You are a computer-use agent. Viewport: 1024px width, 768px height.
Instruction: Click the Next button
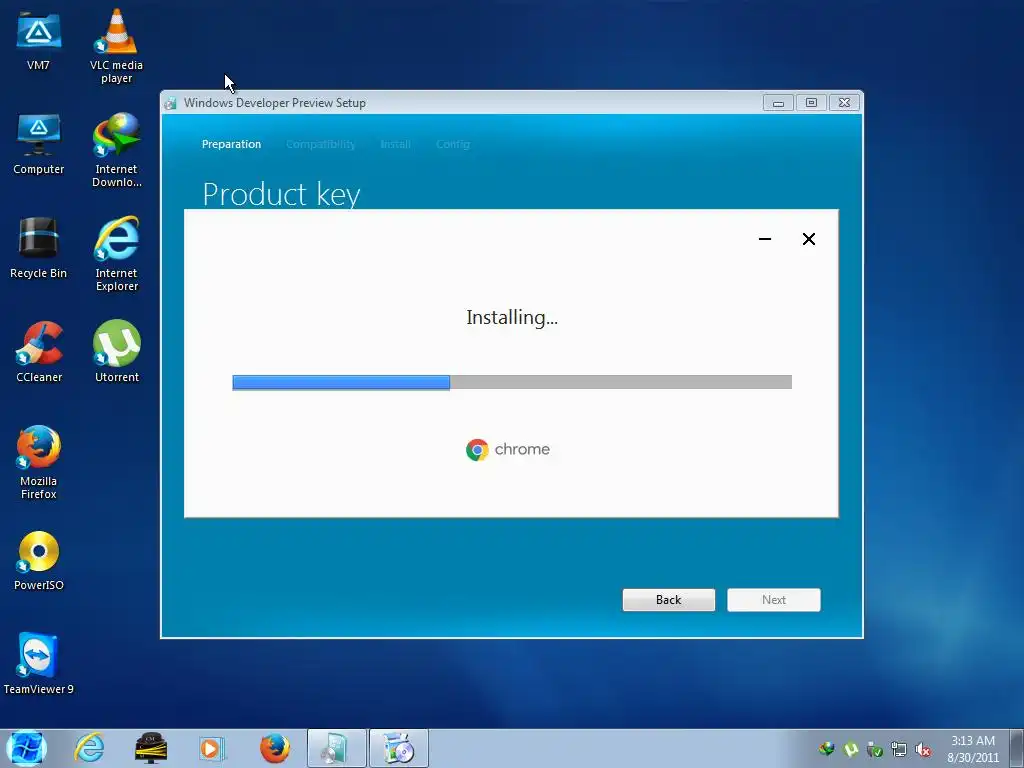pyautogui.click(x=774, y=600)
